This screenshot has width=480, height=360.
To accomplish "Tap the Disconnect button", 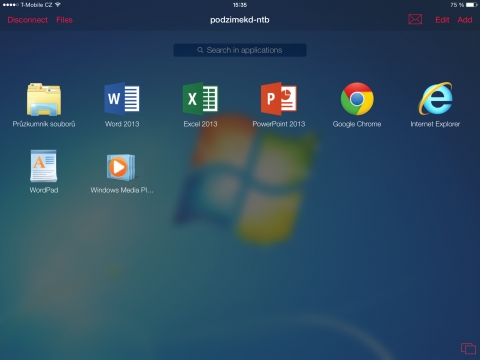I will [x=28, y=20].
